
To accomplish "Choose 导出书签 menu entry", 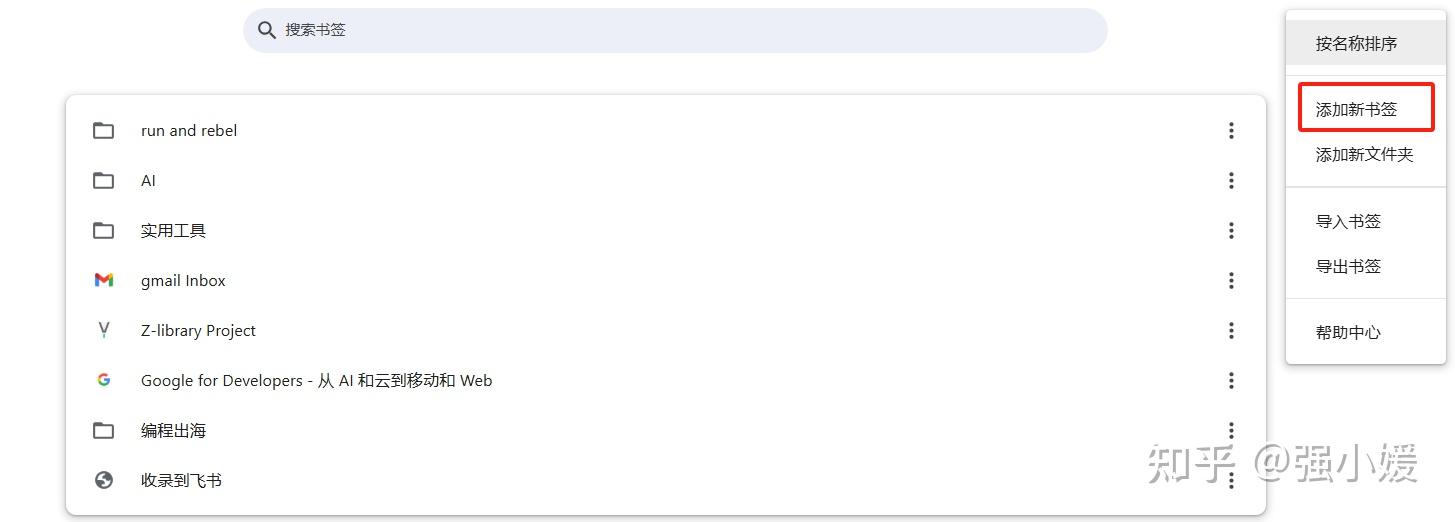I will [1348, 267].
